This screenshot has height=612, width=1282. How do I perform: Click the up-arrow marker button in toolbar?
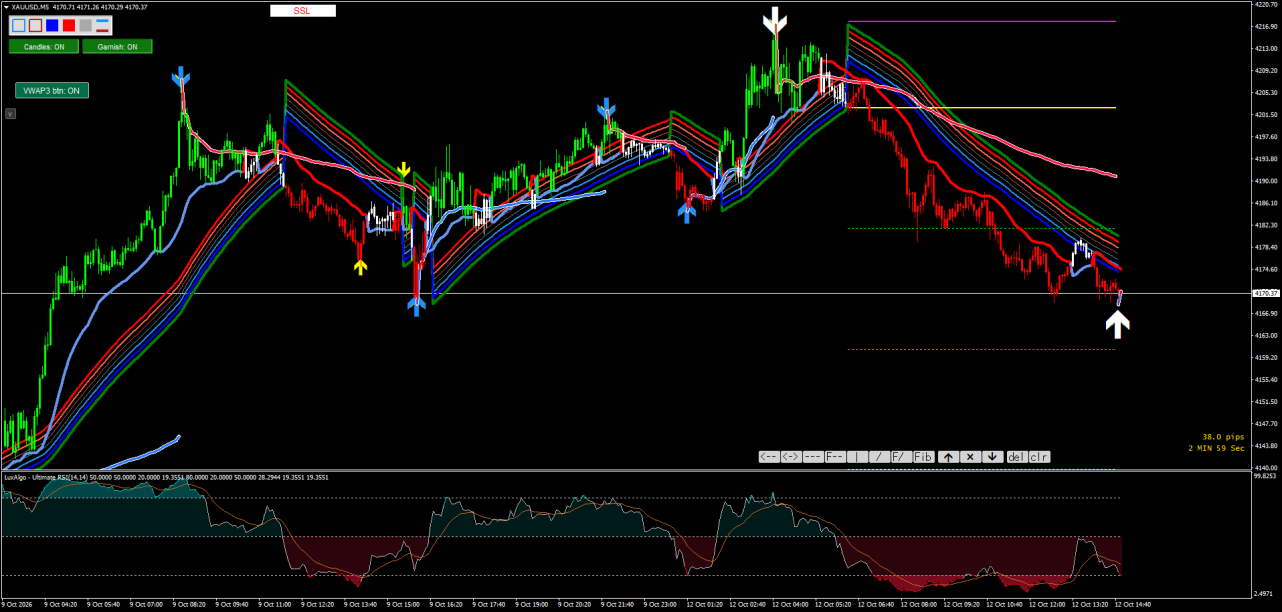[x=947, y=457]
